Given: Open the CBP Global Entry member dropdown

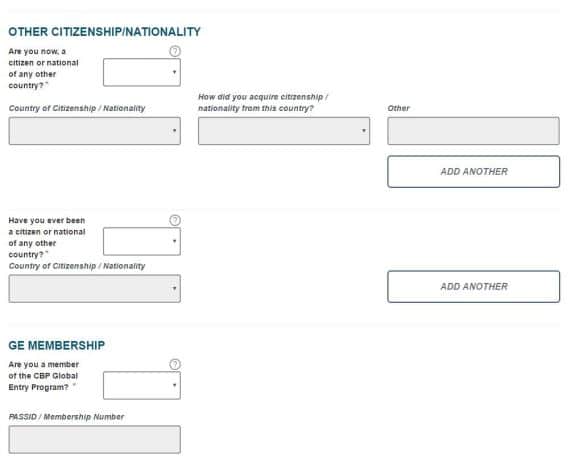Looking at the screenshot, I should pyautogui.click(x=142, y=385).
